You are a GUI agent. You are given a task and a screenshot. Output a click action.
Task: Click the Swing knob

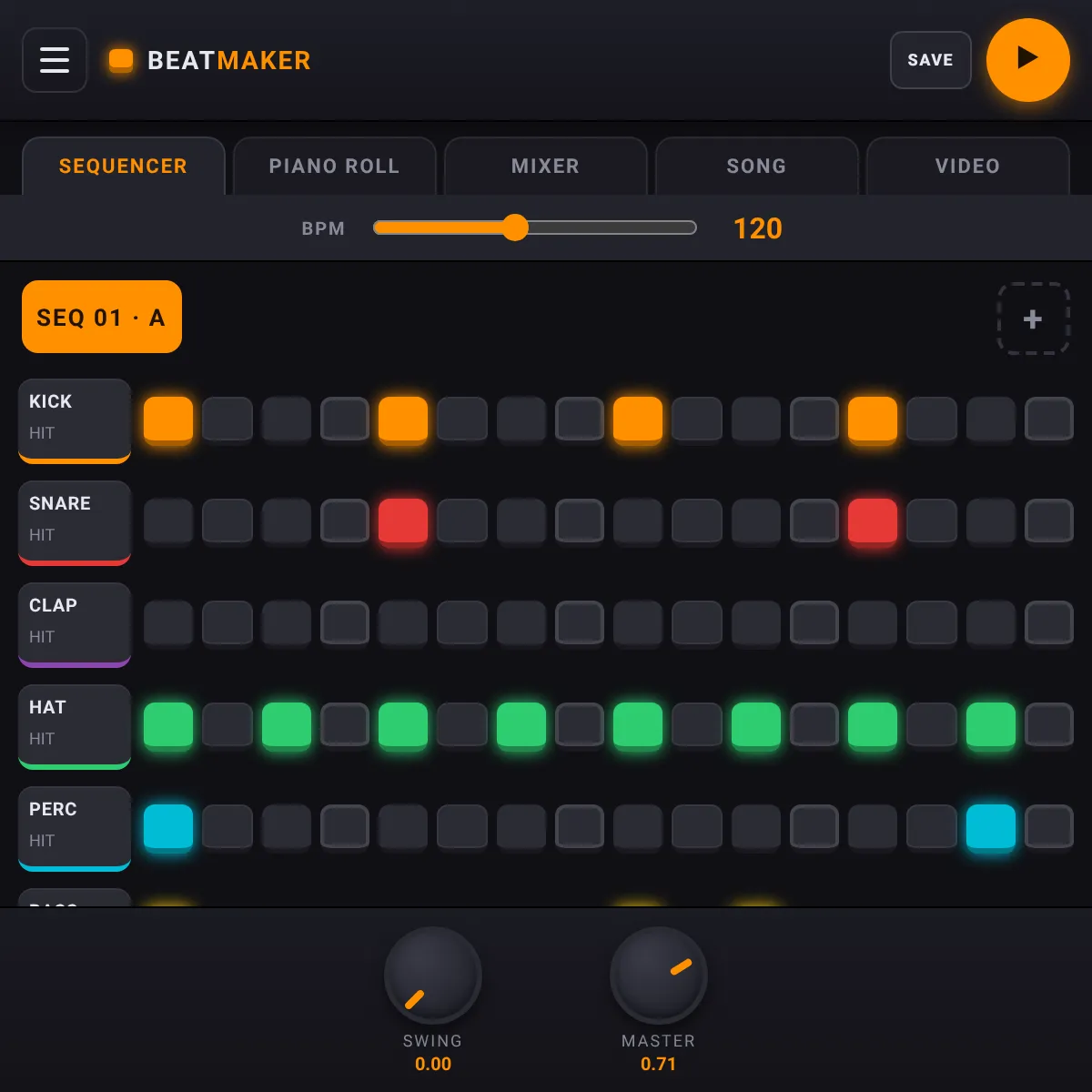433,976
